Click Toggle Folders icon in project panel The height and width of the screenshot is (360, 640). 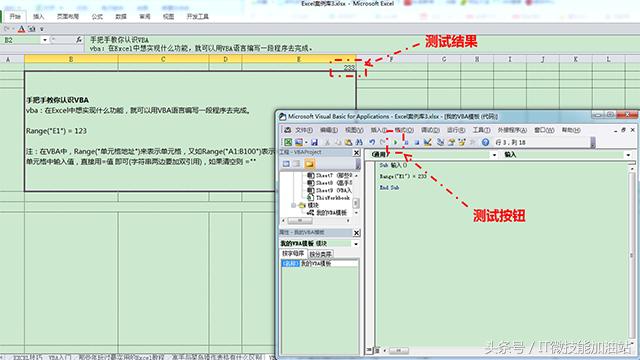309,164
